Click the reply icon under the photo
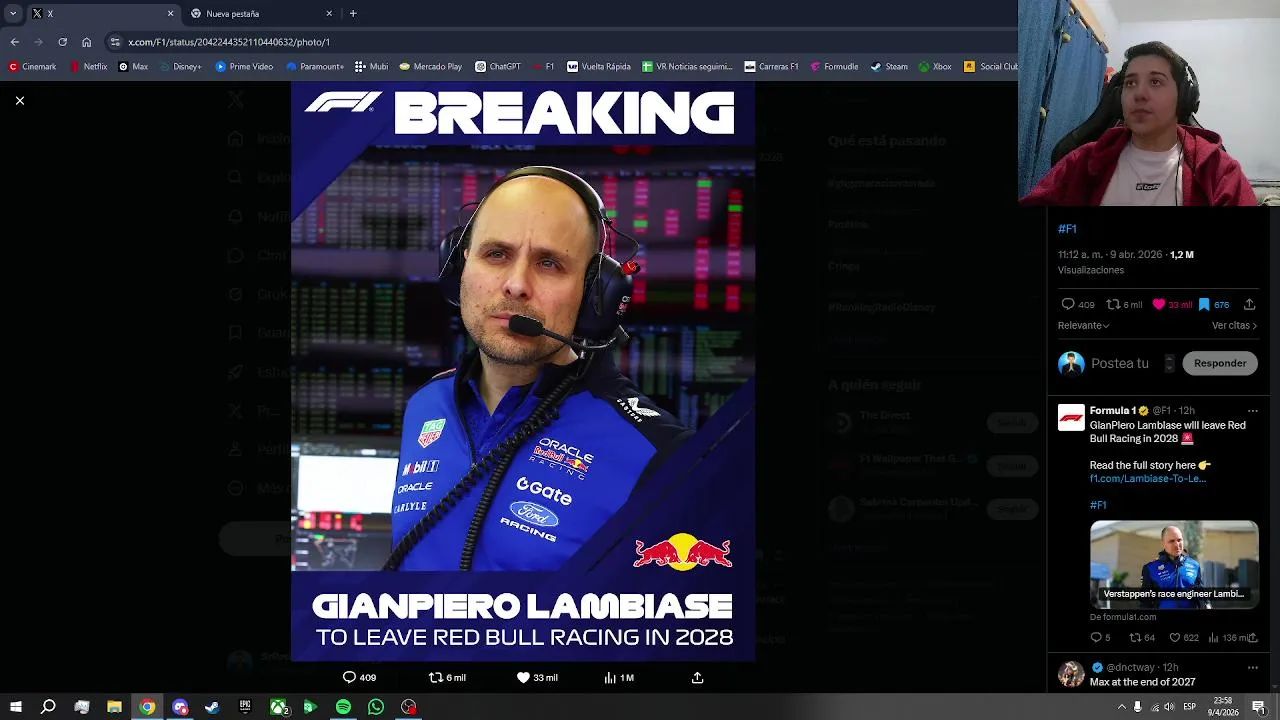The image size is (1280, 720). coord(349,677)
